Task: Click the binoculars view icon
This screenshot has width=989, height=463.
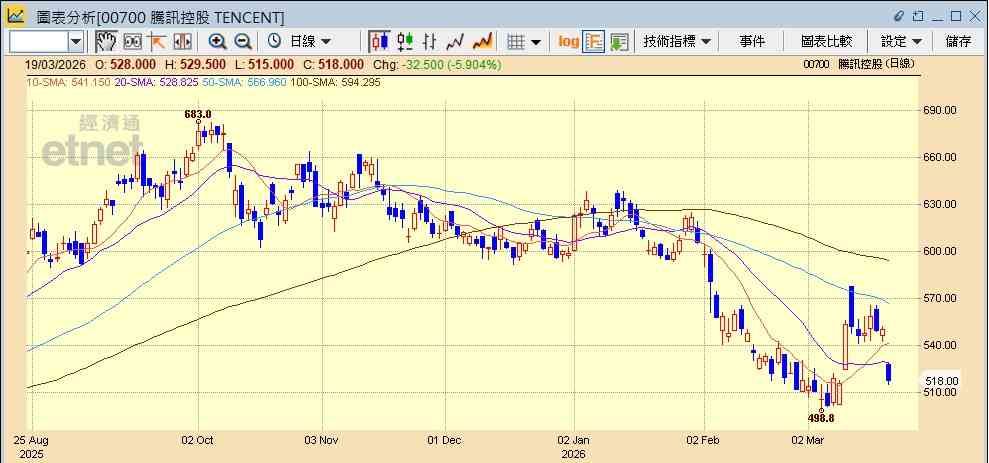Action: (x=132, y=42)
